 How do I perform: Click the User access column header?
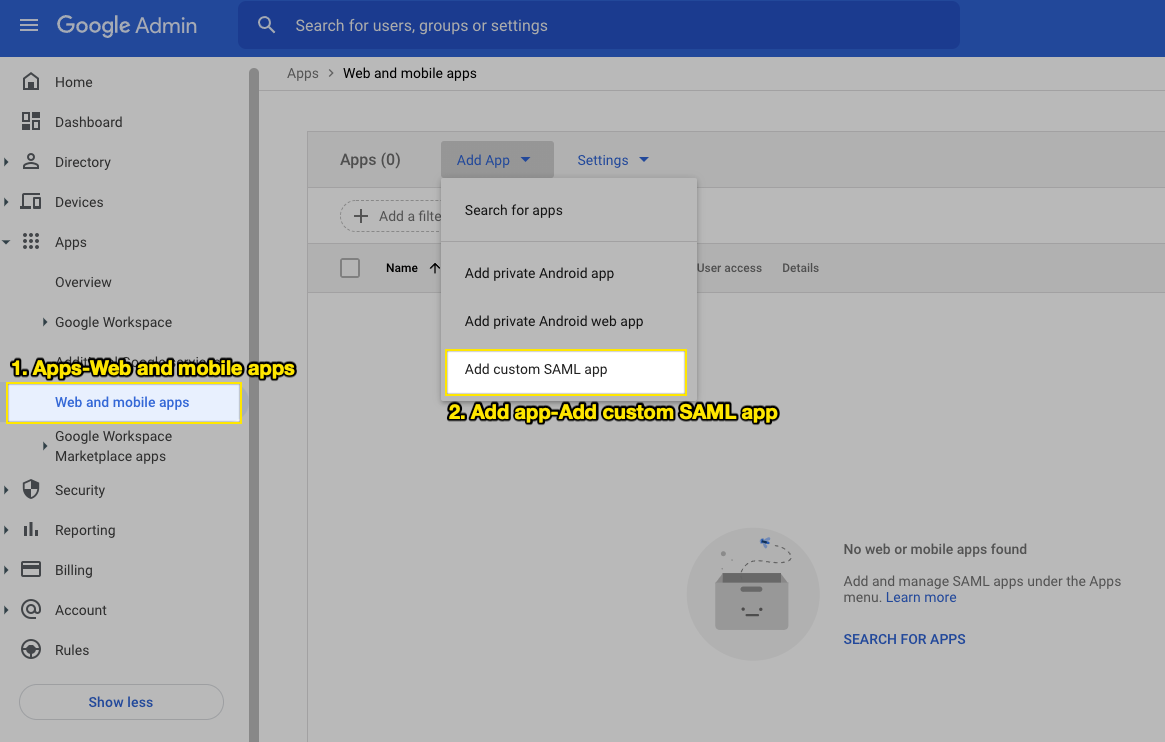point(729,268)
